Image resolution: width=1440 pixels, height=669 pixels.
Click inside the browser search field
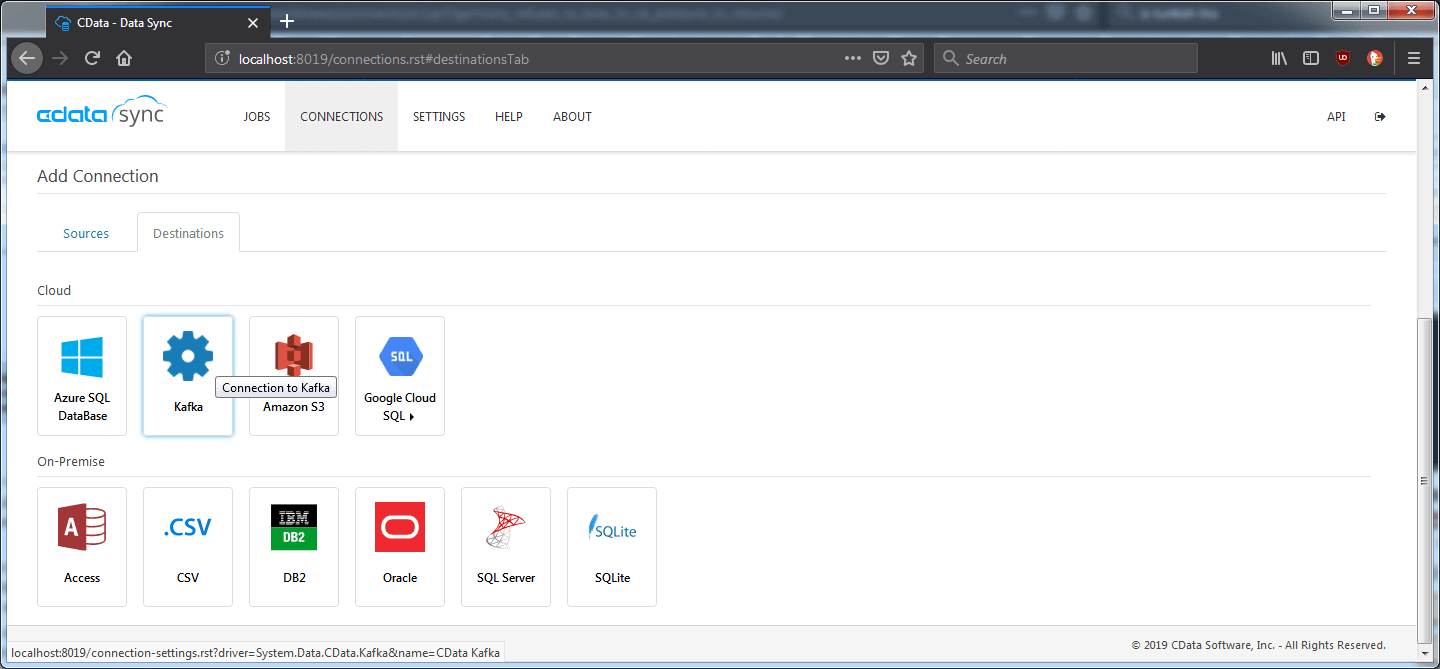[x=1065, y=58]
